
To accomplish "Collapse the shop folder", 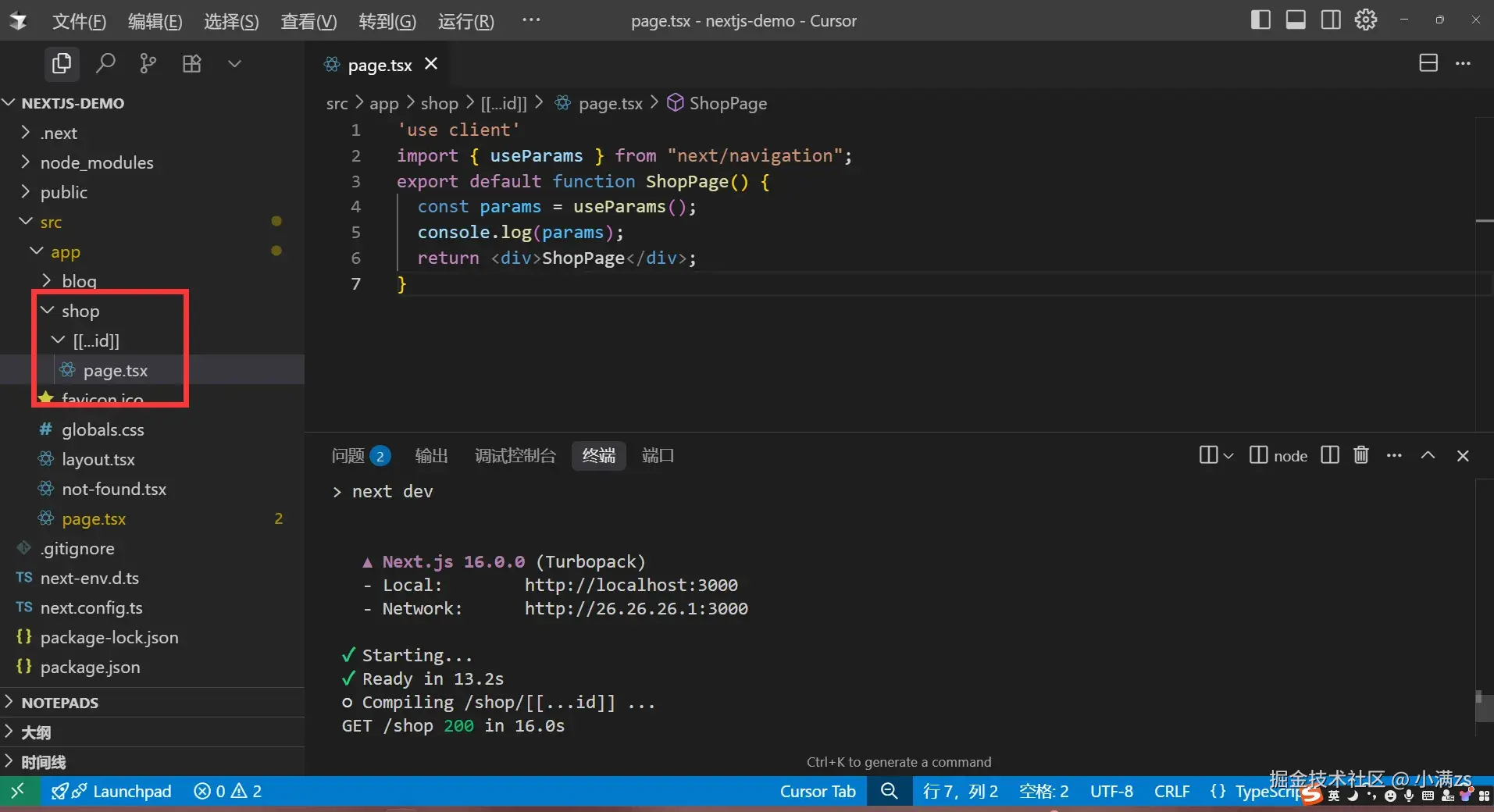I will (x=80, y=311).
